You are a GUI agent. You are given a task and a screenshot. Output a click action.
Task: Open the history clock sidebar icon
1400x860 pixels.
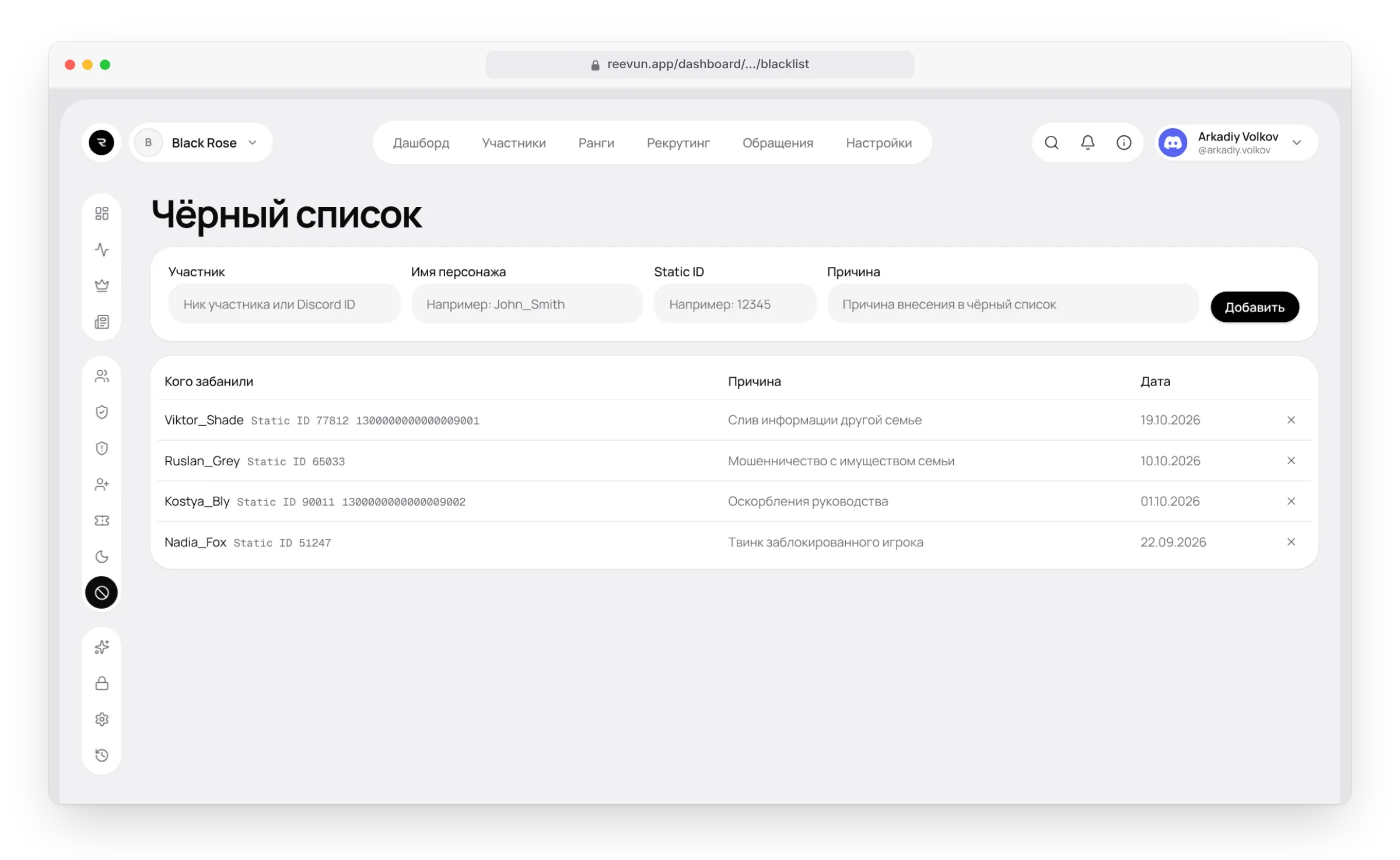tap(101, 756)
